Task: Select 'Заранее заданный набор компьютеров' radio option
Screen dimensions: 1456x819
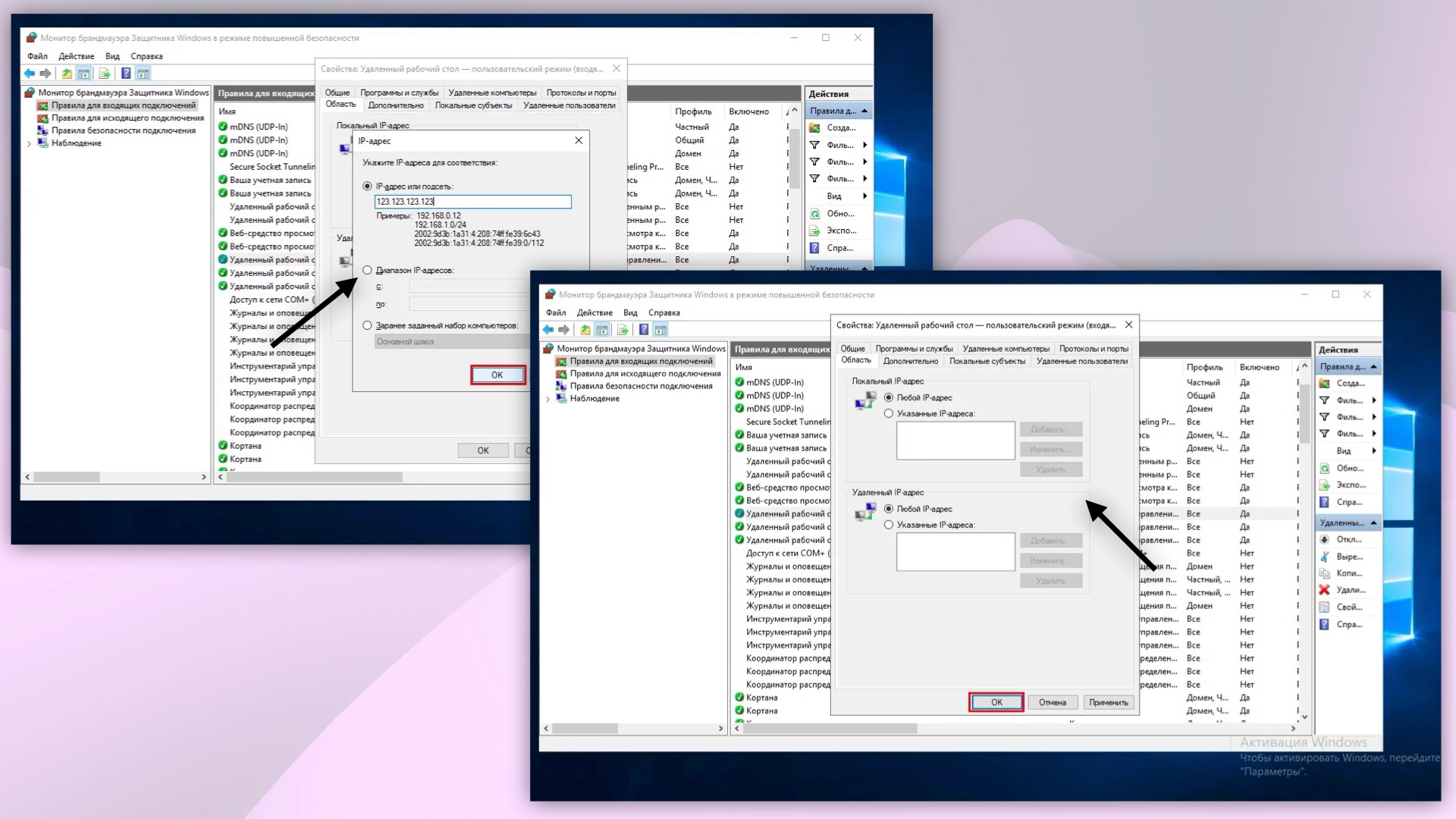Action: 368,325
